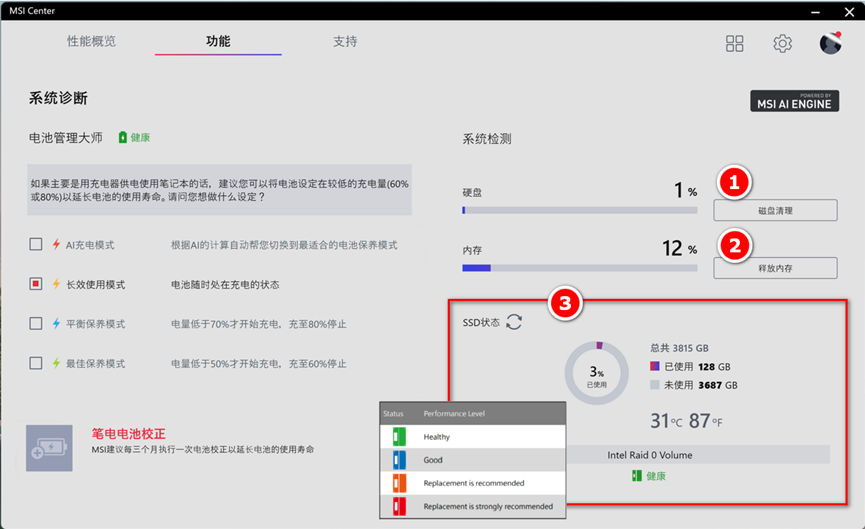The image size is (865, 529).
Task: Click the 磁盘清理 button
Action: point(775,210)
